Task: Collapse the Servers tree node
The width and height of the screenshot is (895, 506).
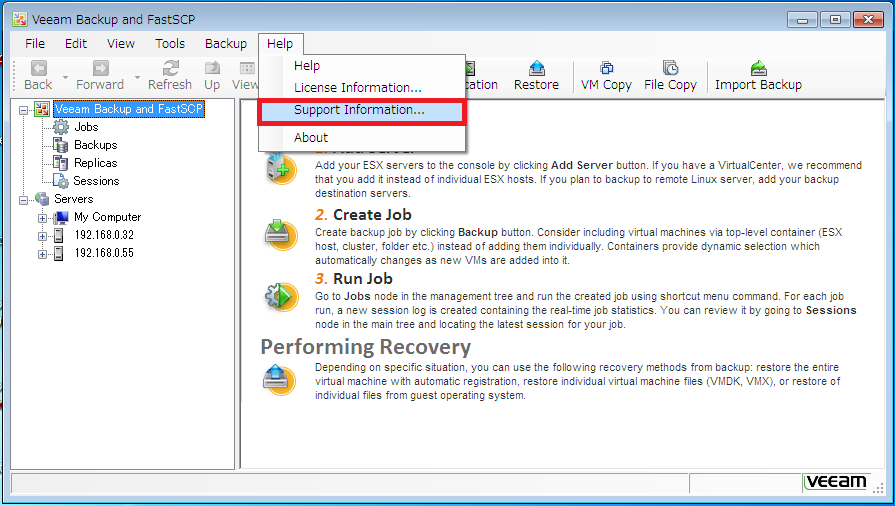Action: [23, 200]
